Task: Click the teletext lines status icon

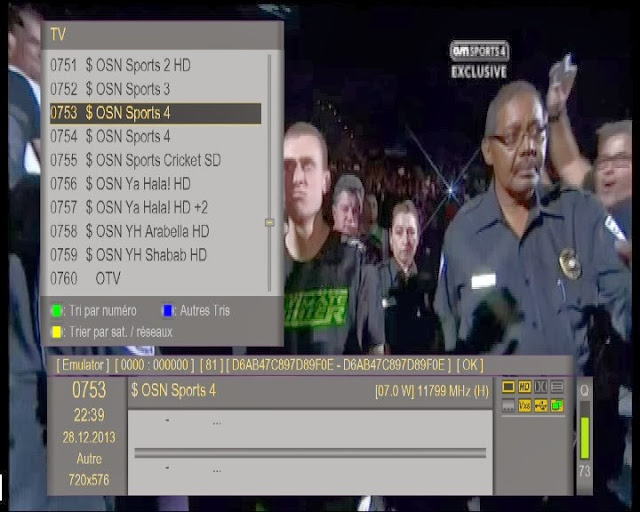Action: [557, 386]
